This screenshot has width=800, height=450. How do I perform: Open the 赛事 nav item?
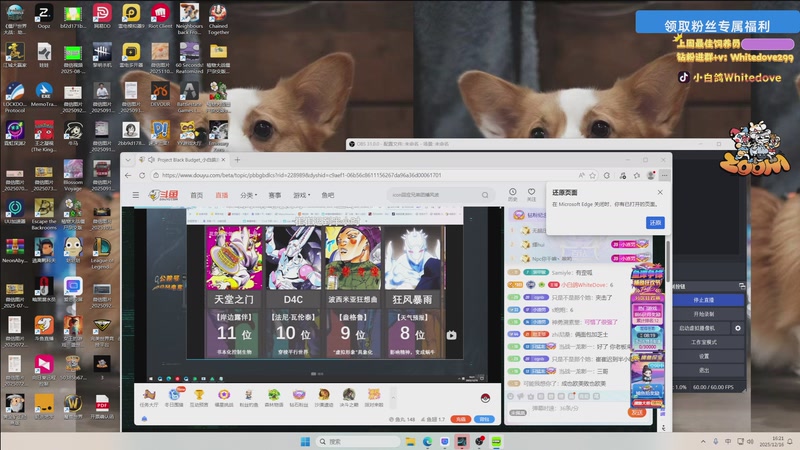point(275,195)
